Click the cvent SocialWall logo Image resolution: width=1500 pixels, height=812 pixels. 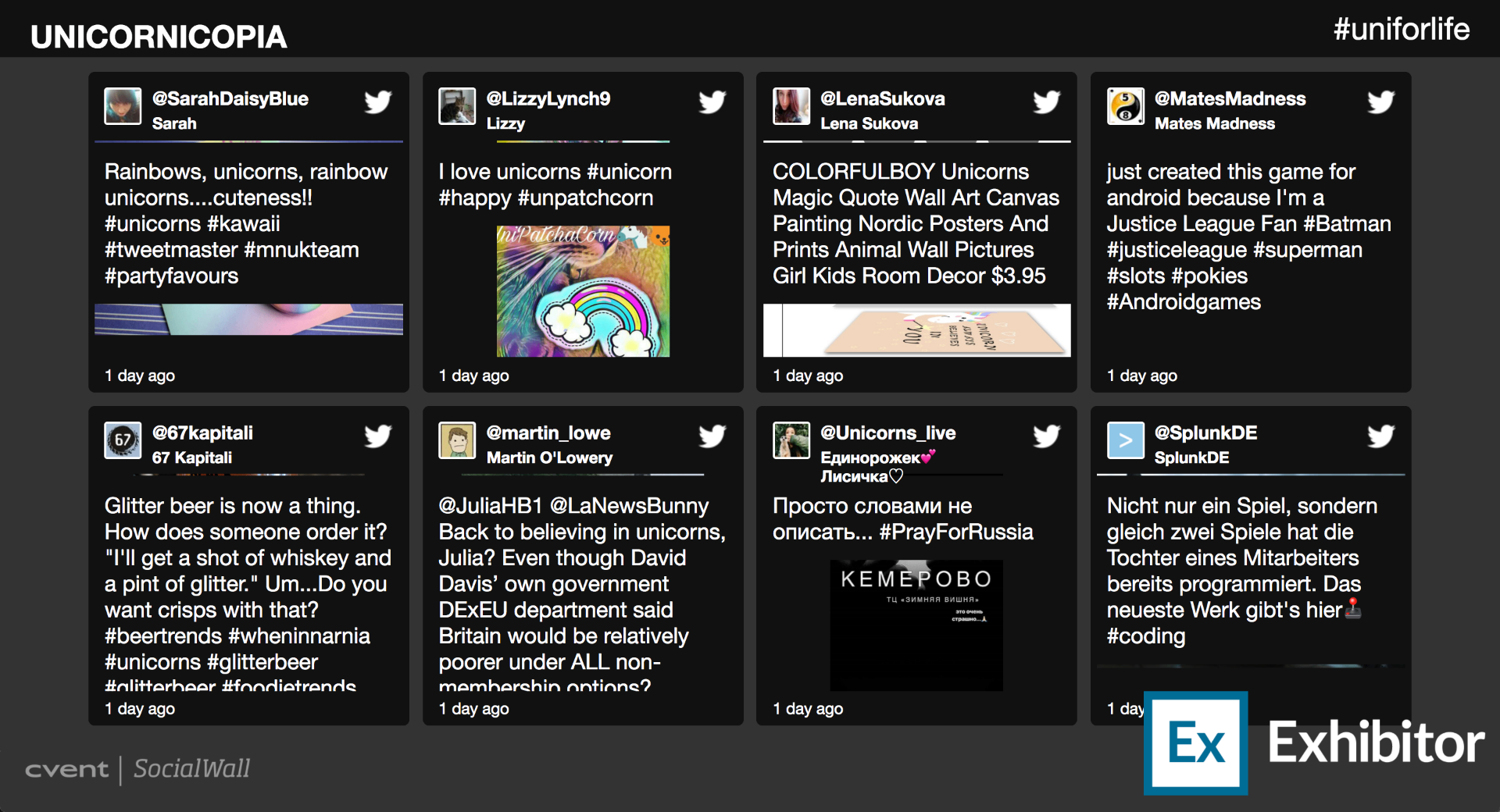pos(137,769)
